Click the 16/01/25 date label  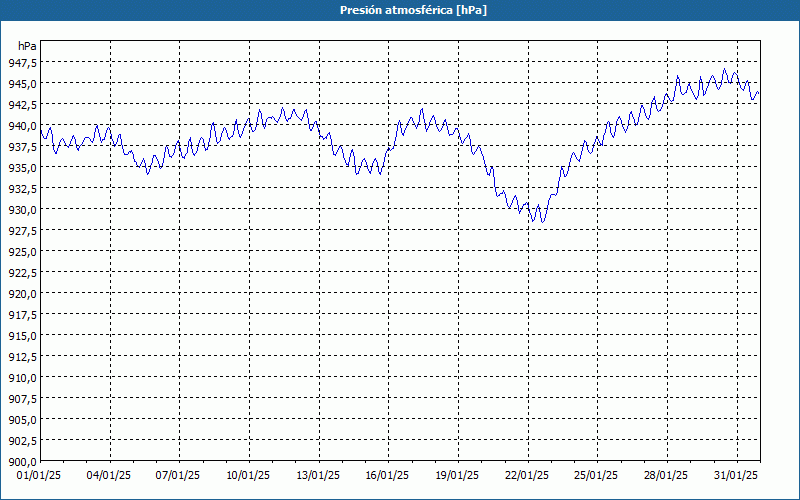coord(387,476)
